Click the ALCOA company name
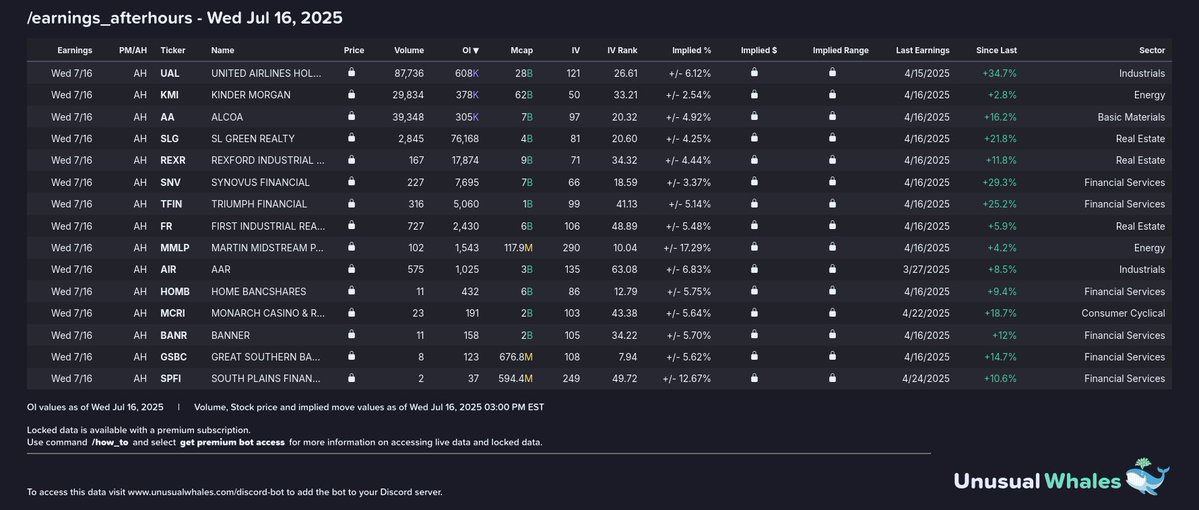1199x510 pixels. point(228,117)
